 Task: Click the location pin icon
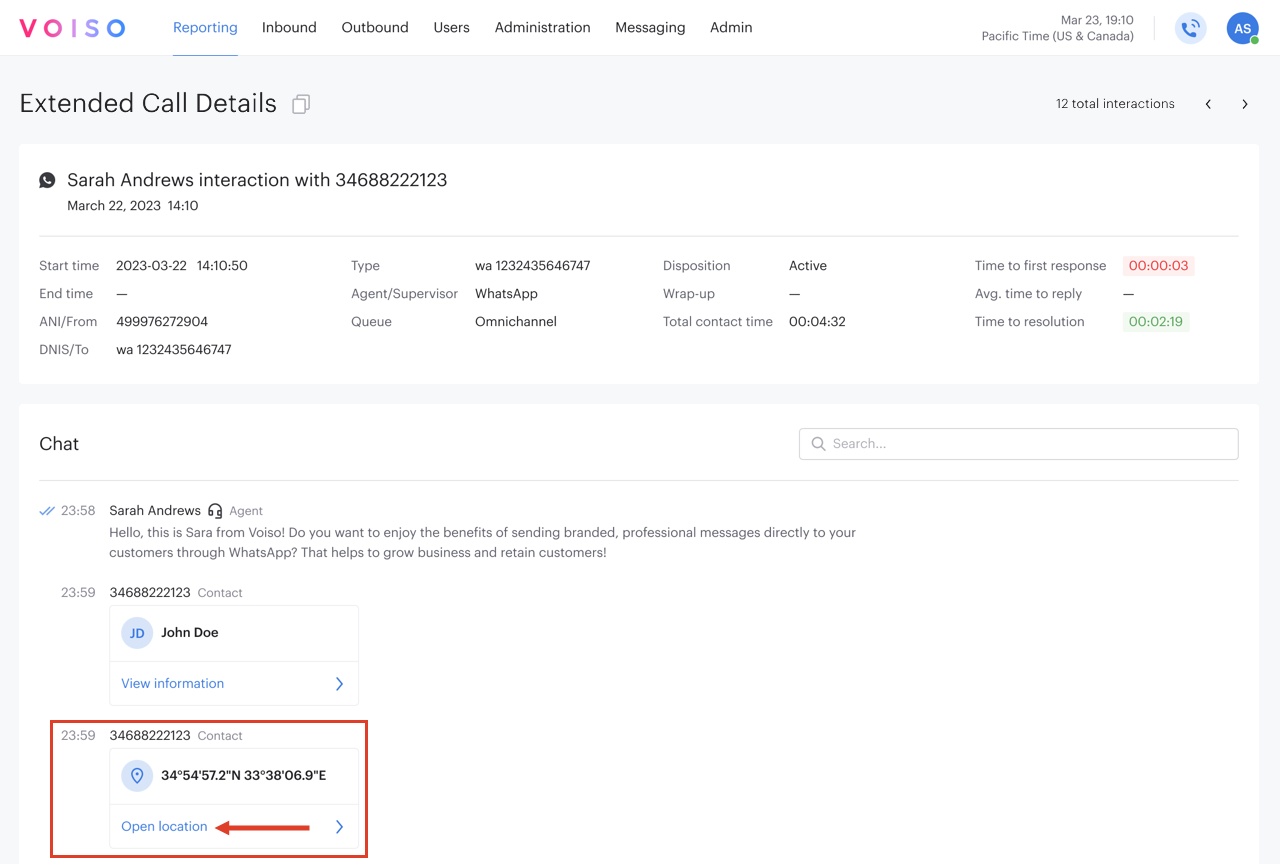coord(137,776)
